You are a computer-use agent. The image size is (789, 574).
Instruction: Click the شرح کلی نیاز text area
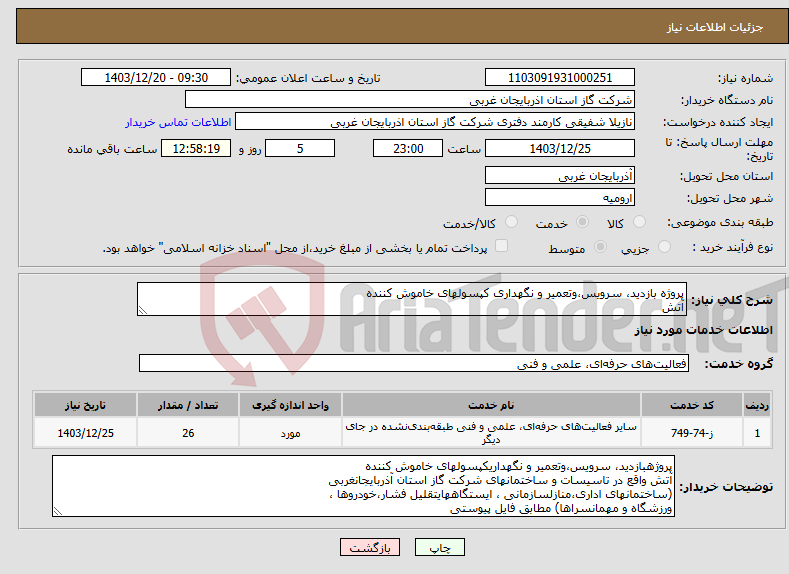coord(412,299)
